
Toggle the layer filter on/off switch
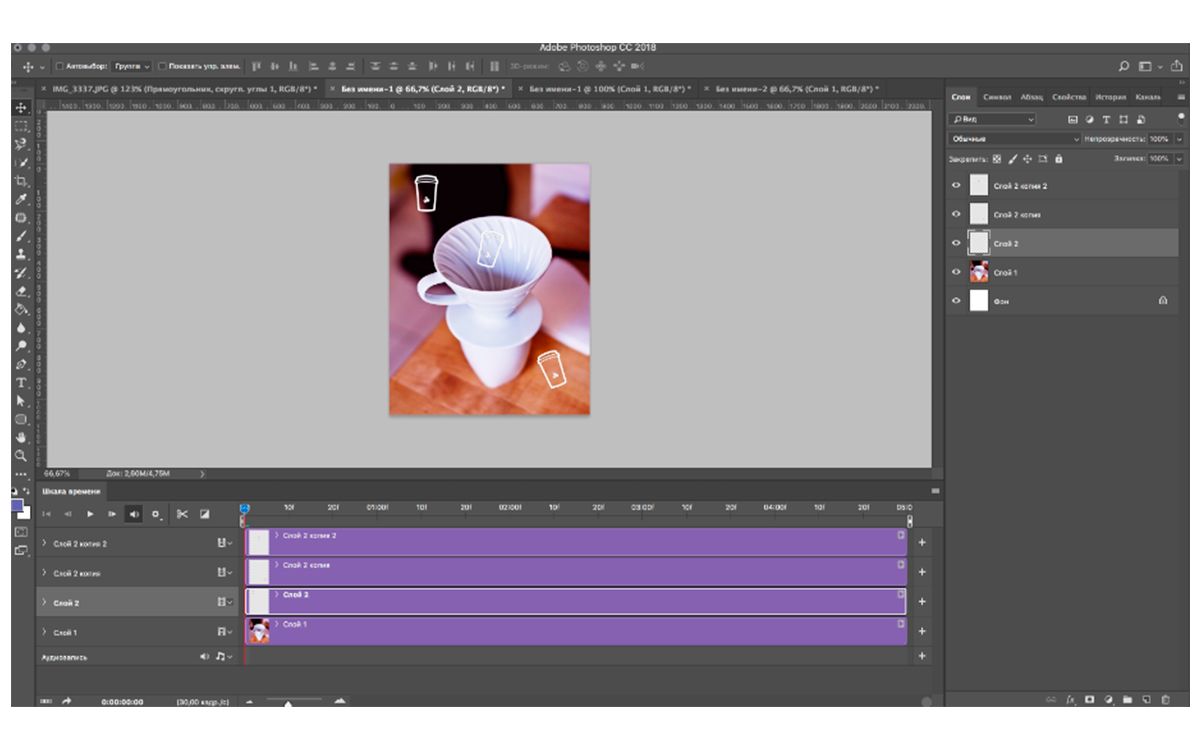[1181, 117]
